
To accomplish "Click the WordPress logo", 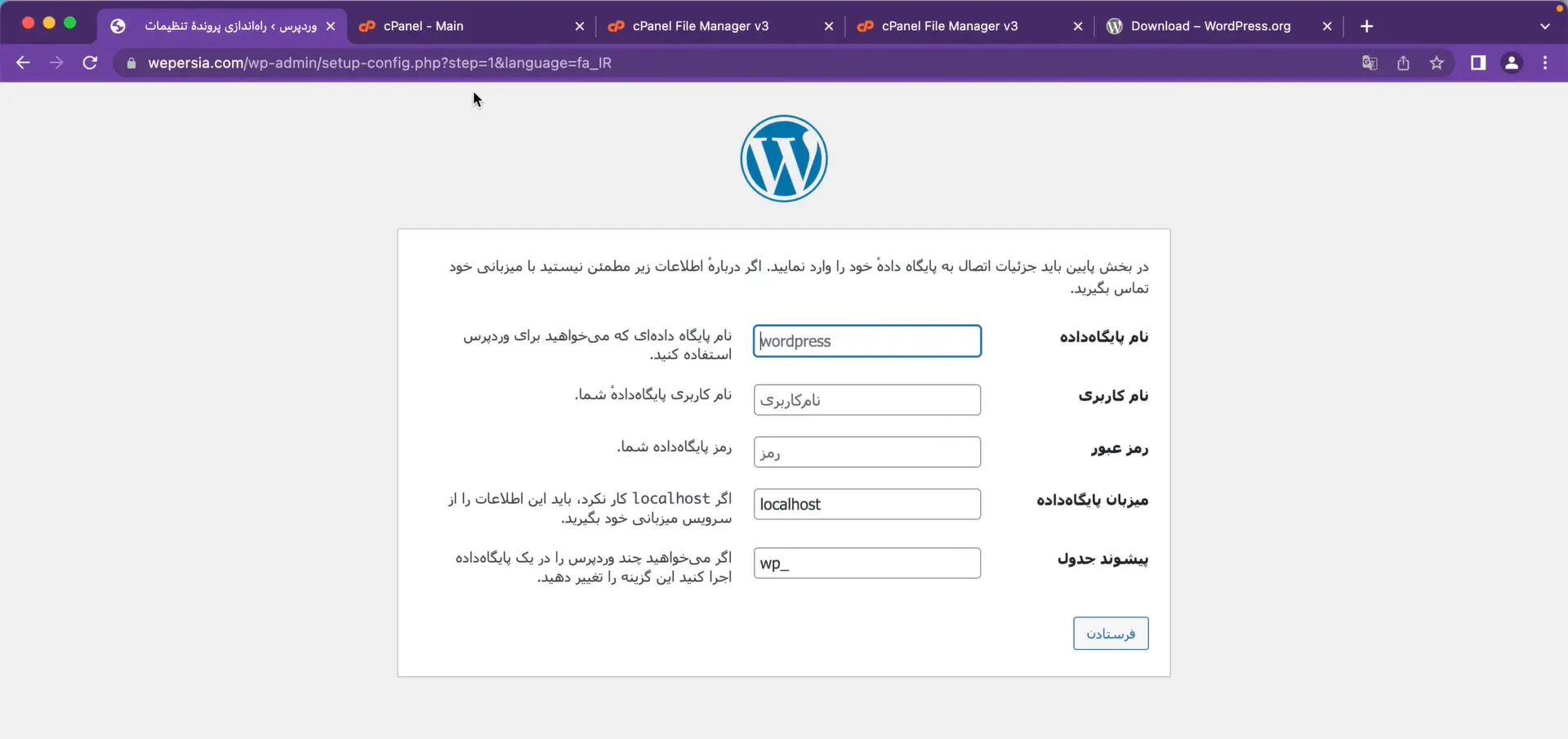I will (784, 158).
